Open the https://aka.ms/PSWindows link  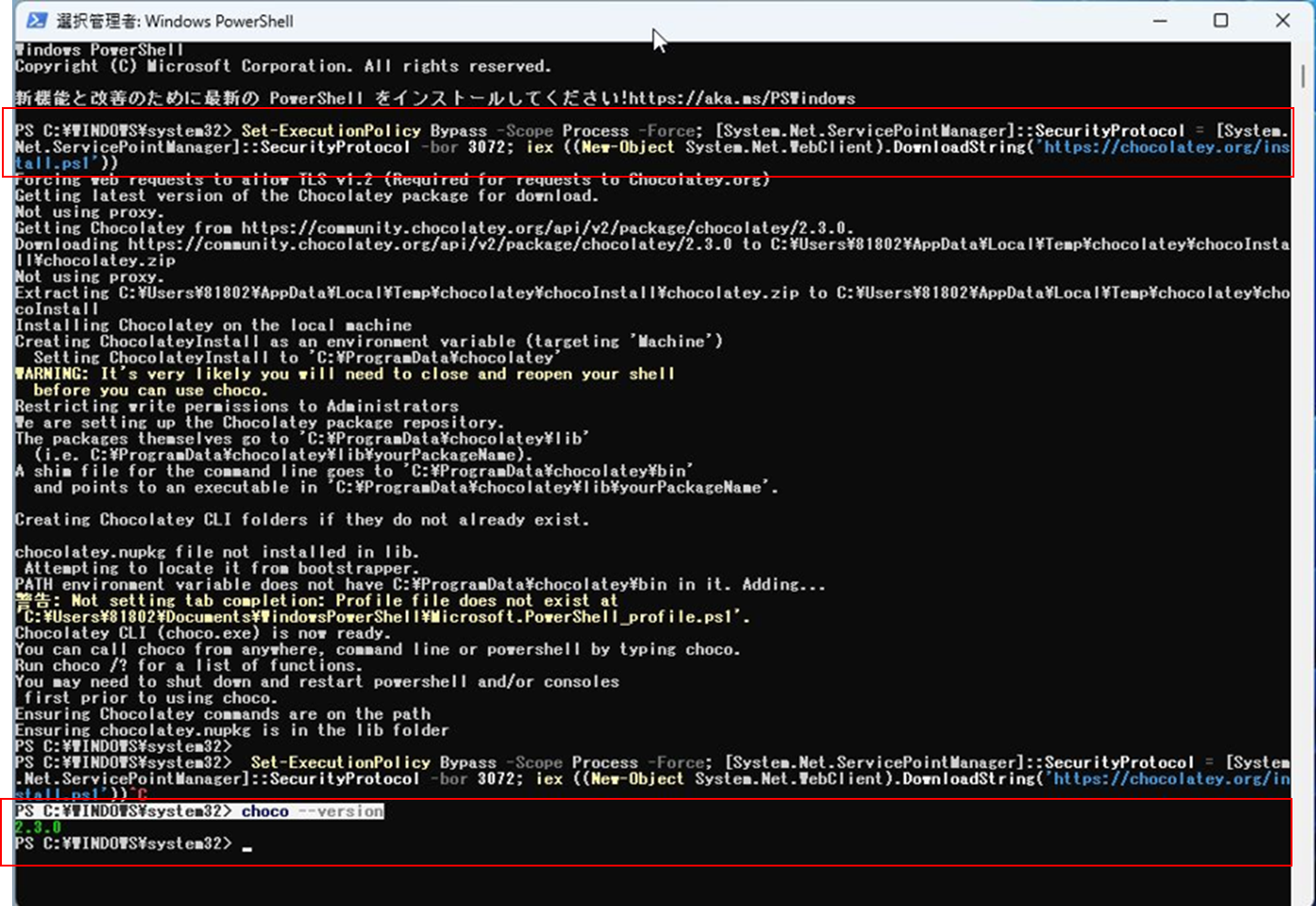click(743, 98)
